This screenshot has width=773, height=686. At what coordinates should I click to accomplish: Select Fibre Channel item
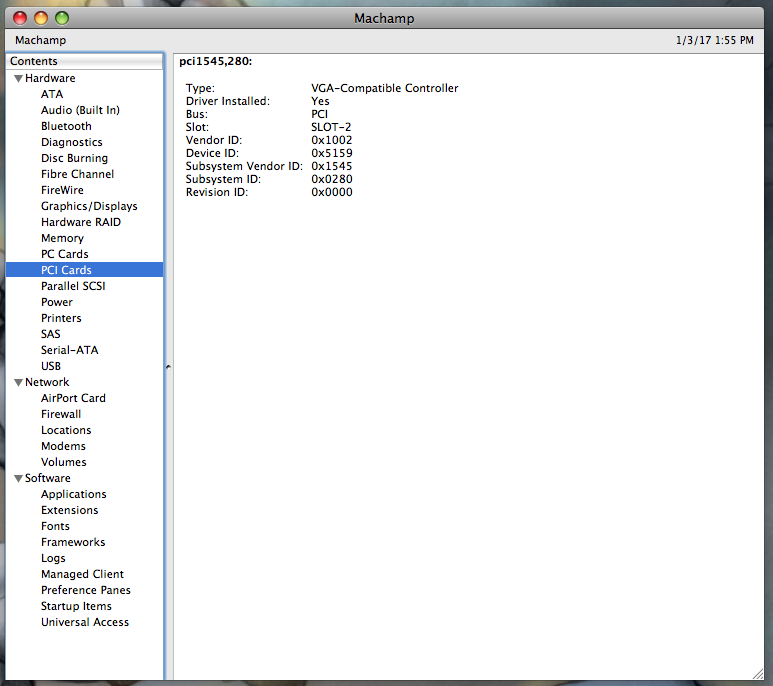[77, 174]
